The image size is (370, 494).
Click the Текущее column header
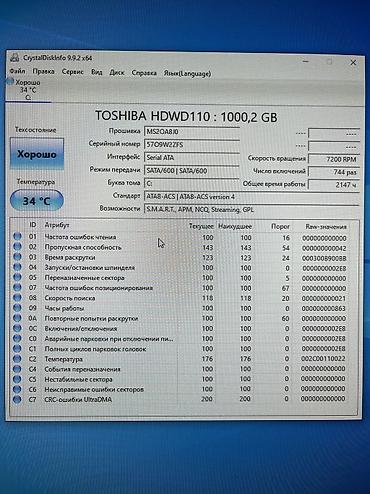tap(201, 226)
